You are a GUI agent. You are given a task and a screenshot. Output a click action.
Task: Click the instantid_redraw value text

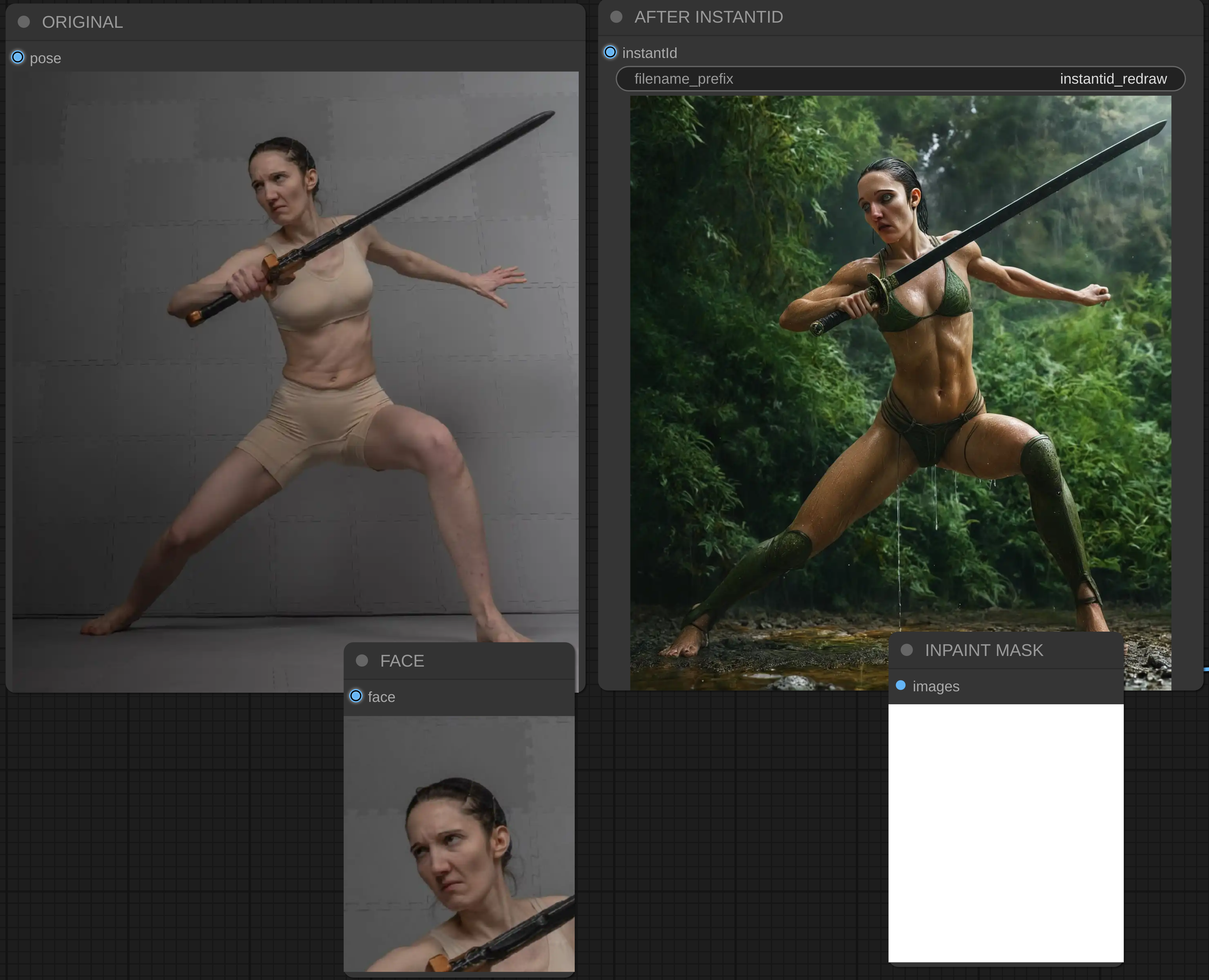pyautogui.click(x=1113, y=79)
